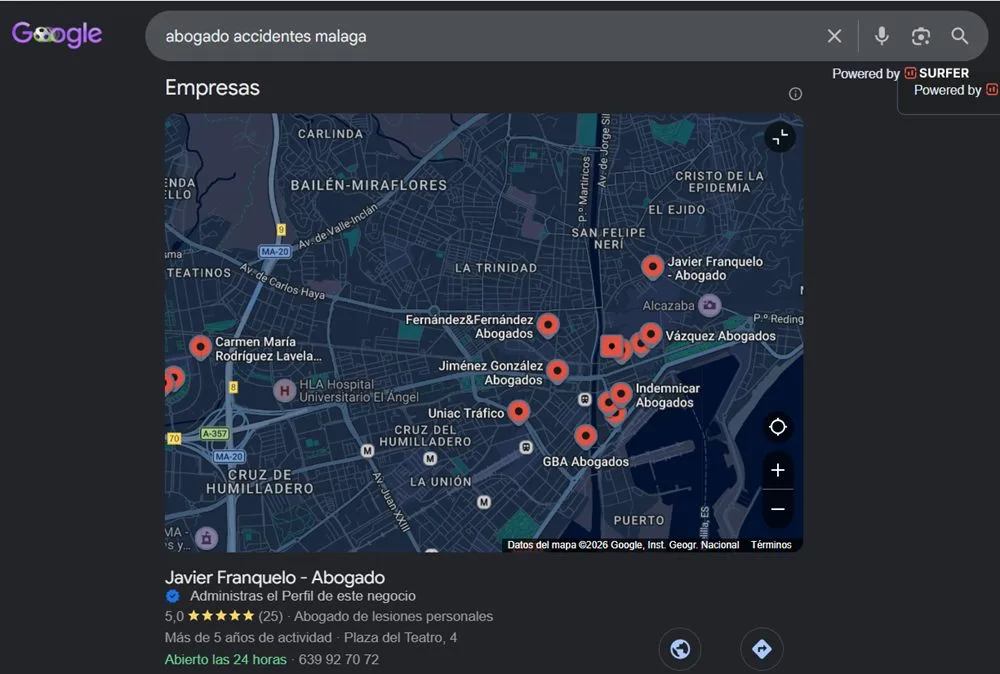The height and width of the screenshot is (674, 1000).
Task: Click the Uniac Tráfico map label
Action: [466, 413]
